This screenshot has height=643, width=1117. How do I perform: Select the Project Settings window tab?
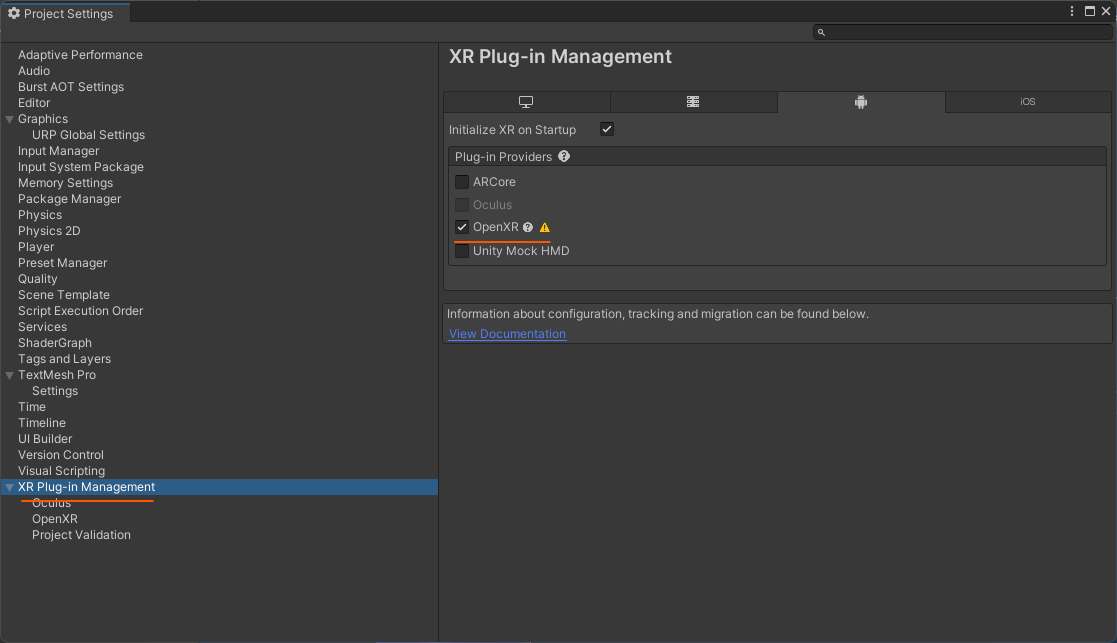pyautogui.click(x=66, y=13)
